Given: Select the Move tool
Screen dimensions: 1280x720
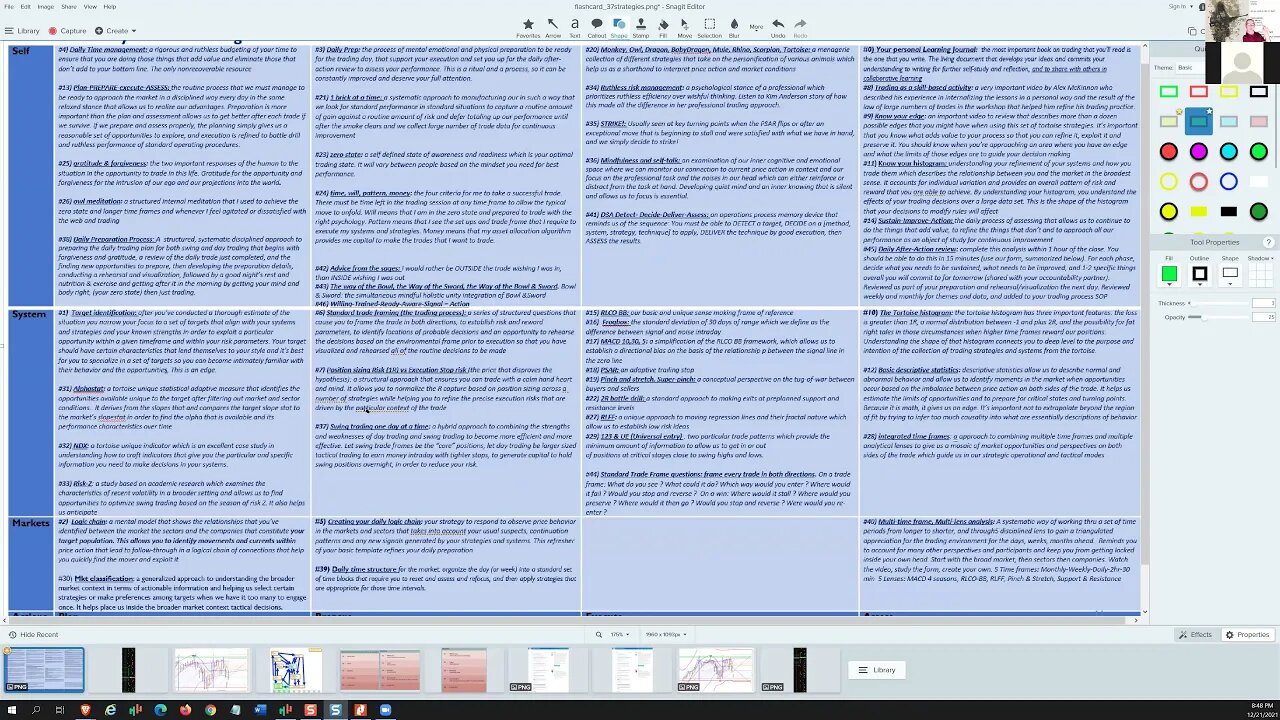Looking at the screenshot, I should [x=684, y=26].
